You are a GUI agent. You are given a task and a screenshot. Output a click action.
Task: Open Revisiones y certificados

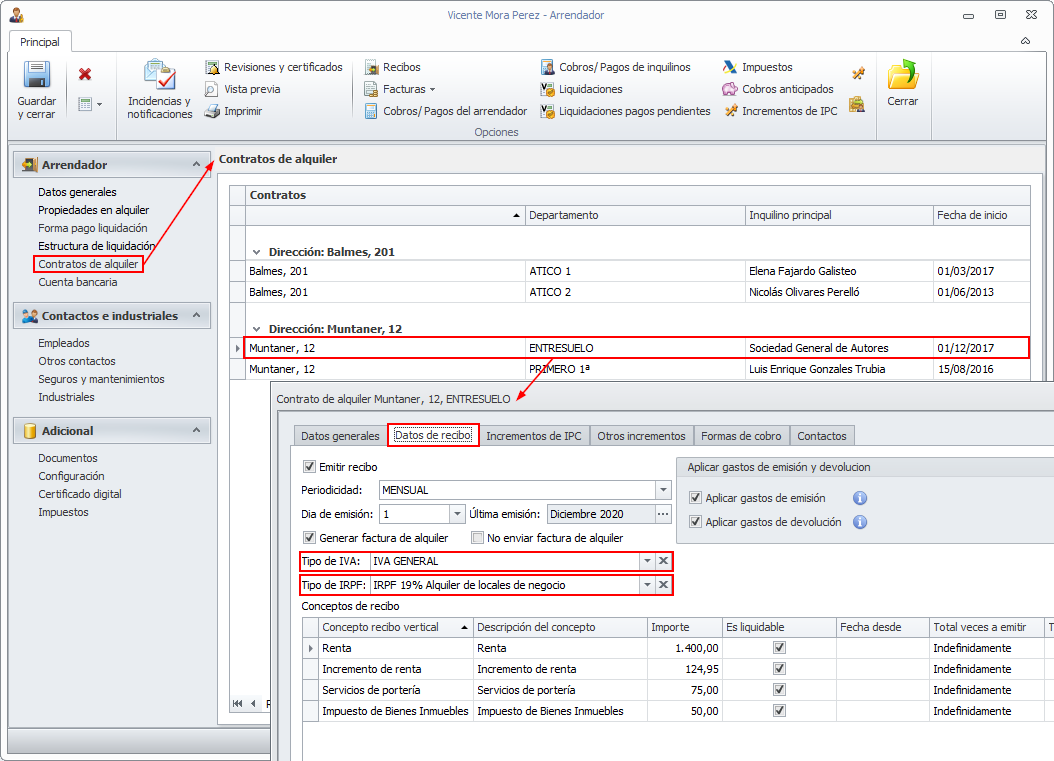tap(274, 67)
